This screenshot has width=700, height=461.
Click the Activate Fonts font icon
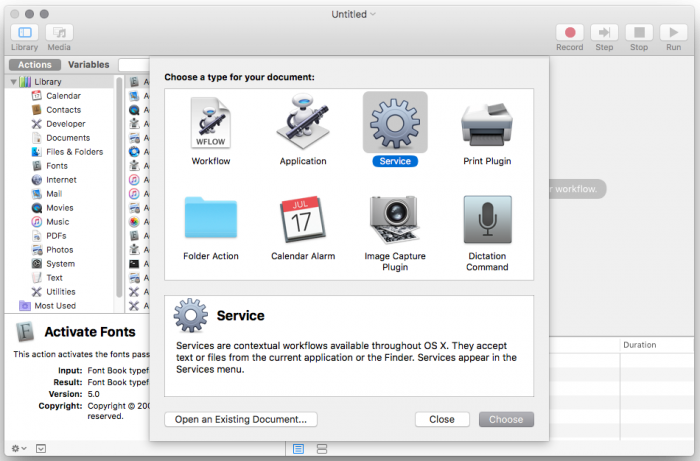(25, 332)
